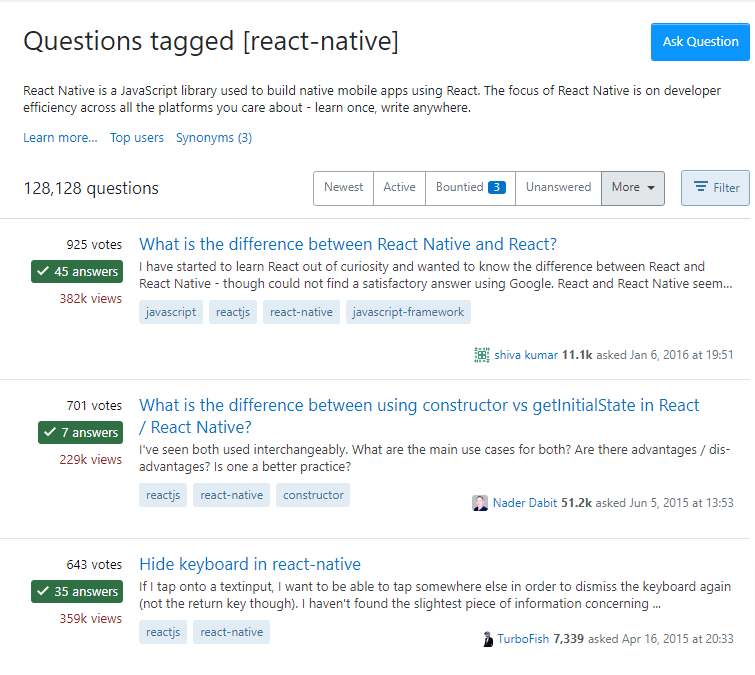Select reactjs tag on first question
Image resolution: width=755 pixels, height=675 pixels.
point(233,312)
